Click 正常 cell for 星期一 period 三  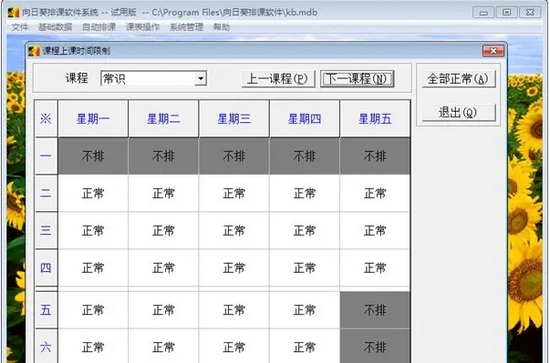click(x=93, y=230)
